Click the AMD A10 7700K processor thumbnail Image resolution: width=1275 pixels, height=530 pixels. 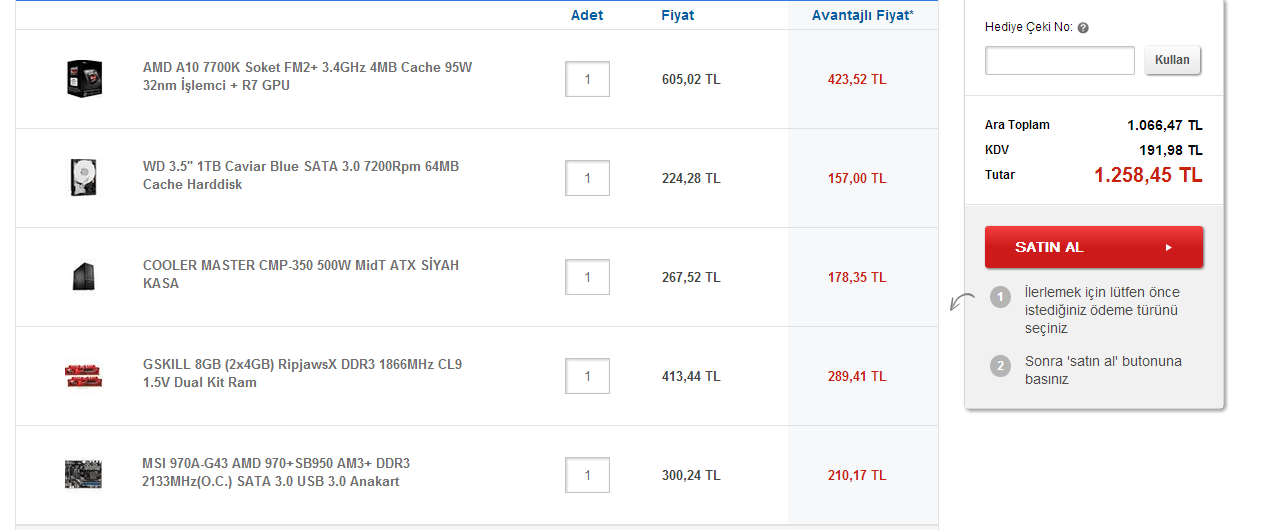(x=85, y=78)
